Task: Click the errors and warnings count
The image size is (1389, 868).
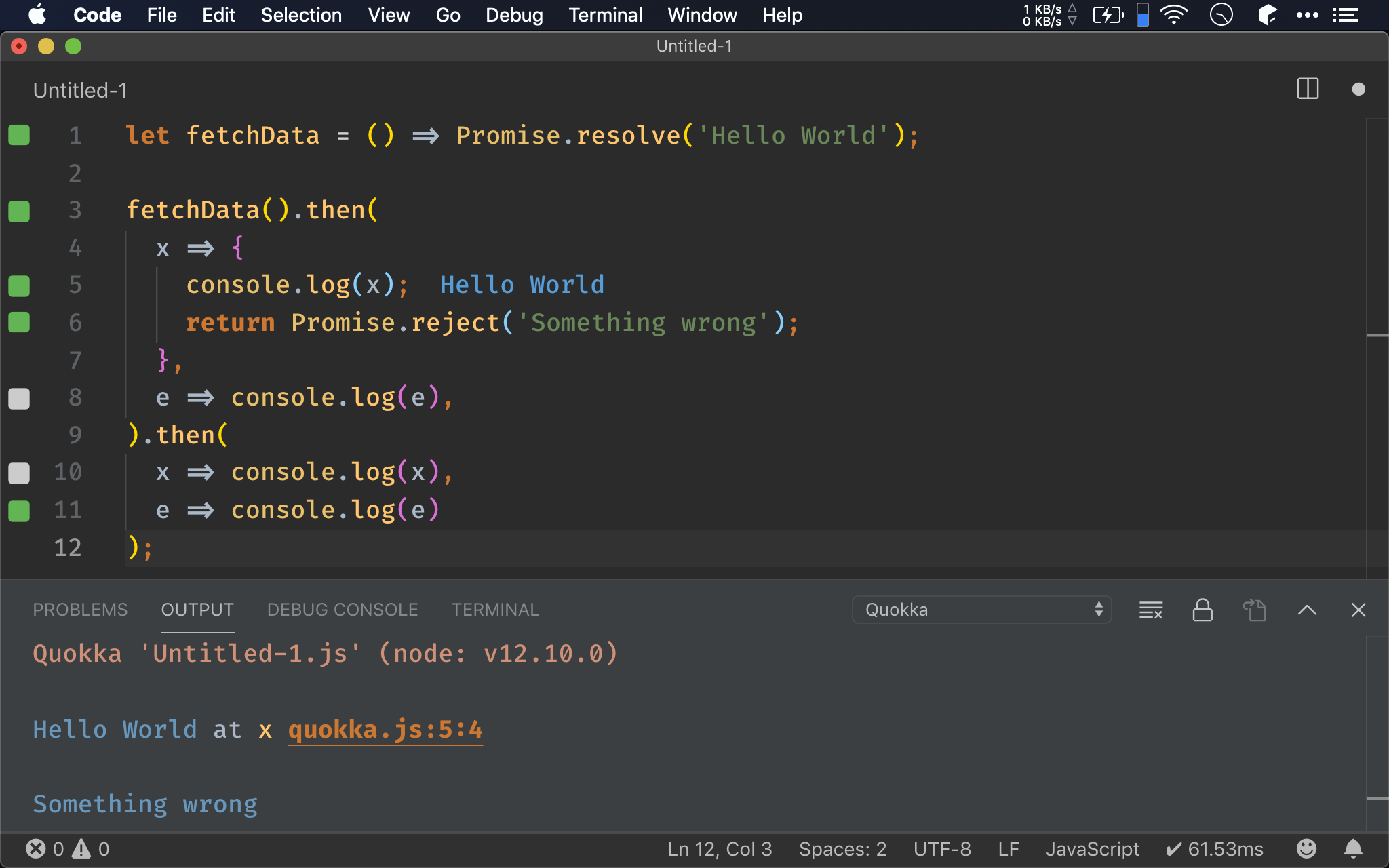Action: [x=67, y=848]
